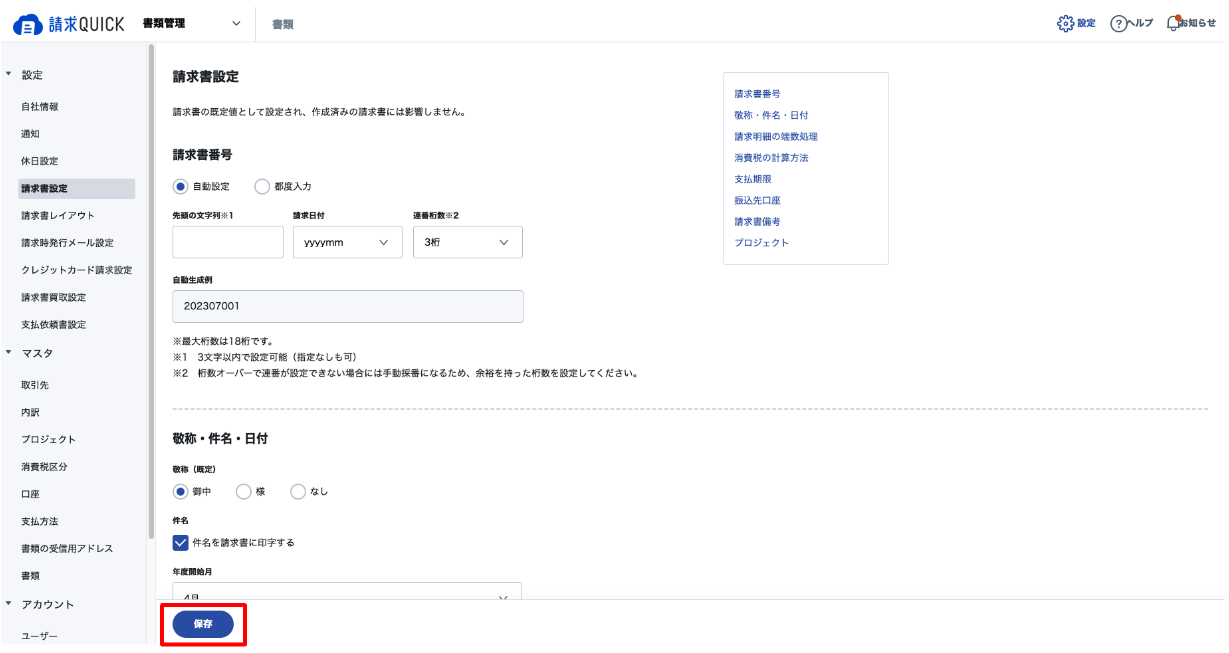Collapse the マスタ sidebar section triangle
Viewport: 1229px width, 653px height.
click(x=9, y=353)
